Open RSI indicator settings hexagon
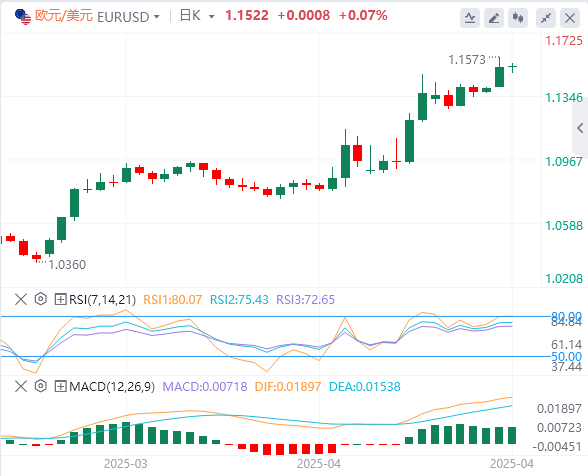The height and width of the screenshot is (476, 588). click(40, 299)
